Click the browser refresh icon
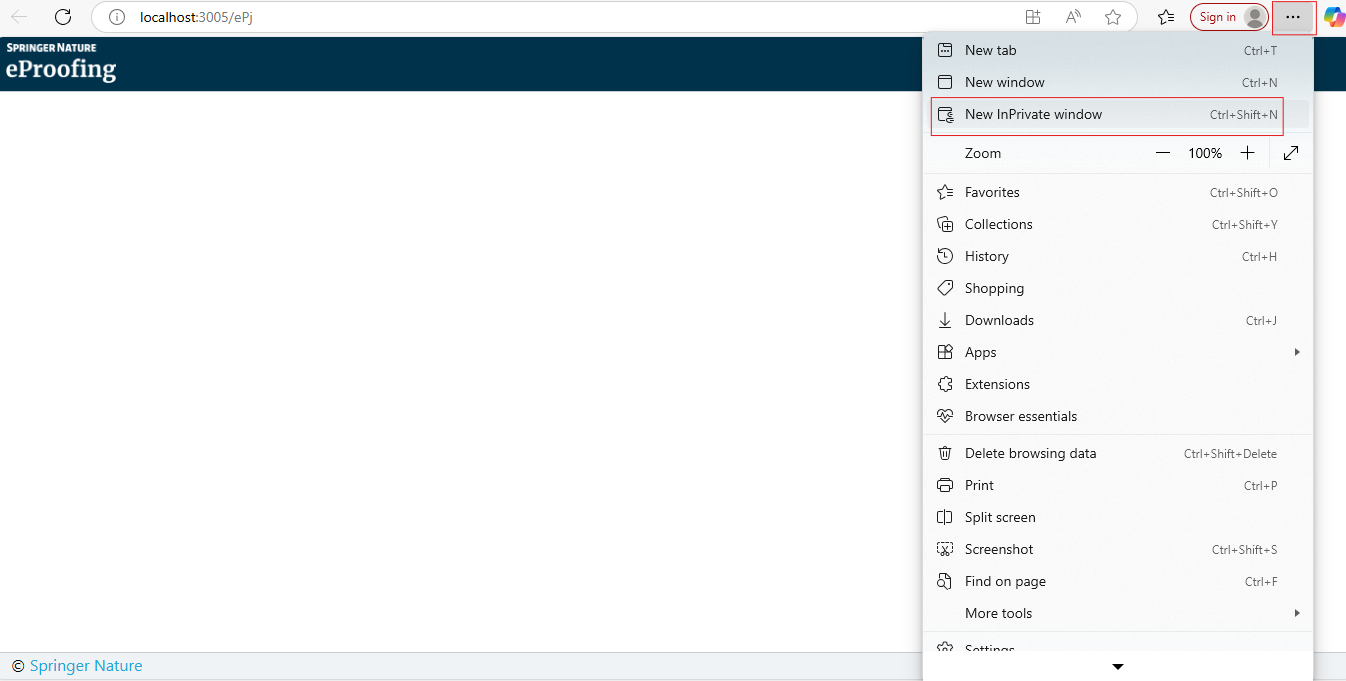The height and width of the screenshot is (681, 1346). 63,17
